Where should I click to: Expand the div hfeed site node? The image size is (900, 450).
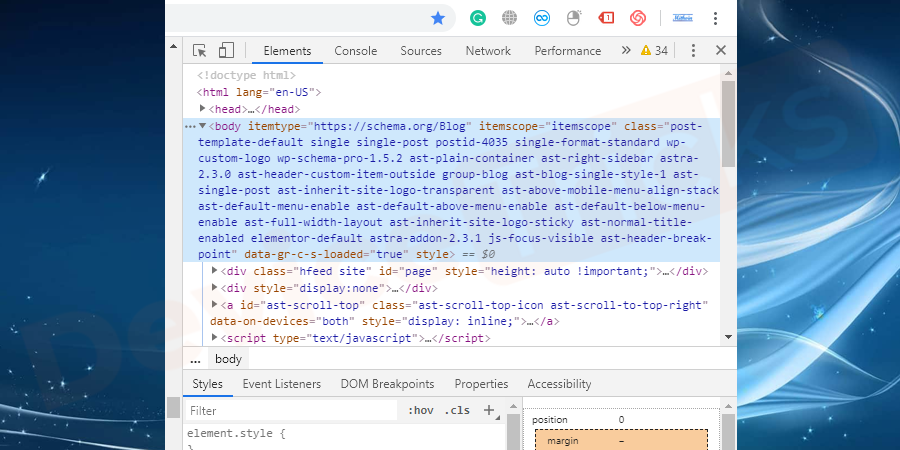point(215,270)
